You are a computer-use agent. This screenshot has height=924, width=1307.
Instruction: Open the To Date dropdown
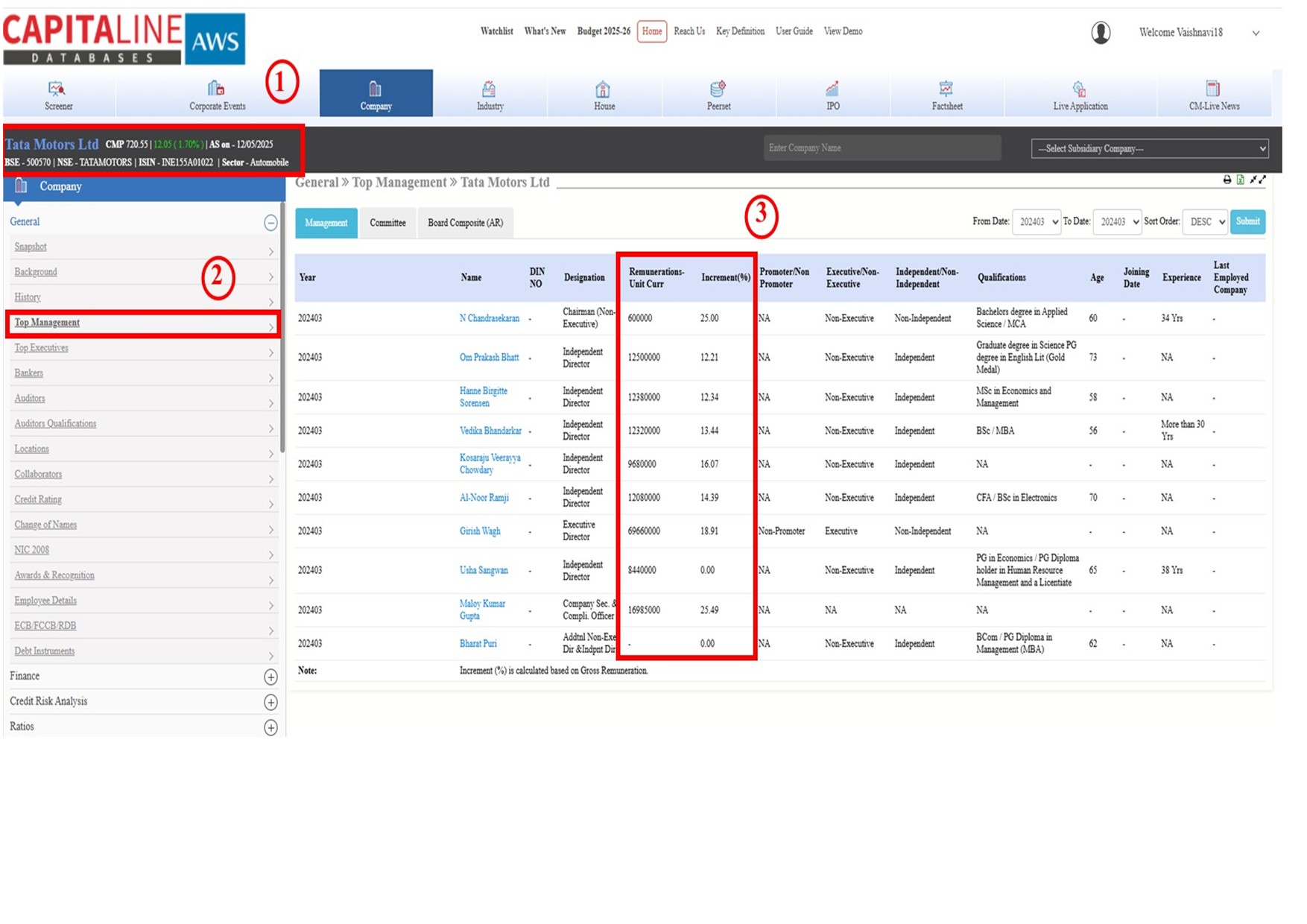pos(1117,222)
